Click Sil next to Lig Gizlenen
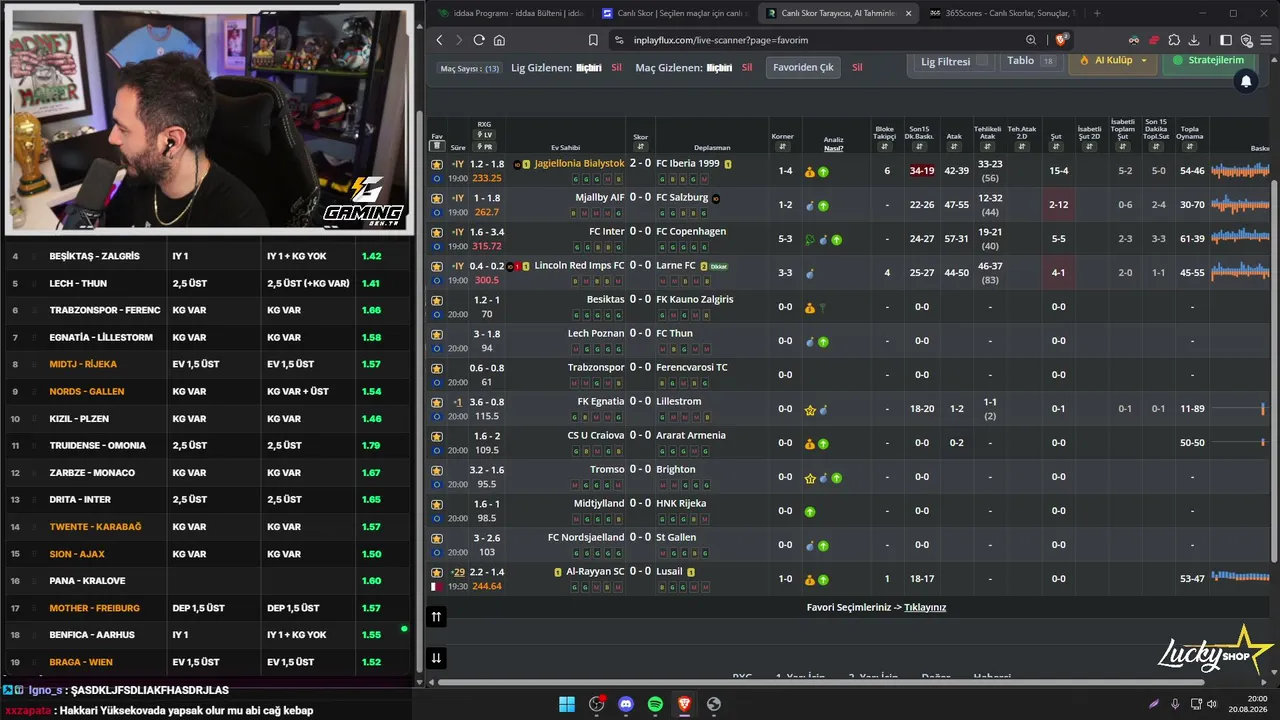The height and width of the screenshot is (720, 1280). (617, 68)
